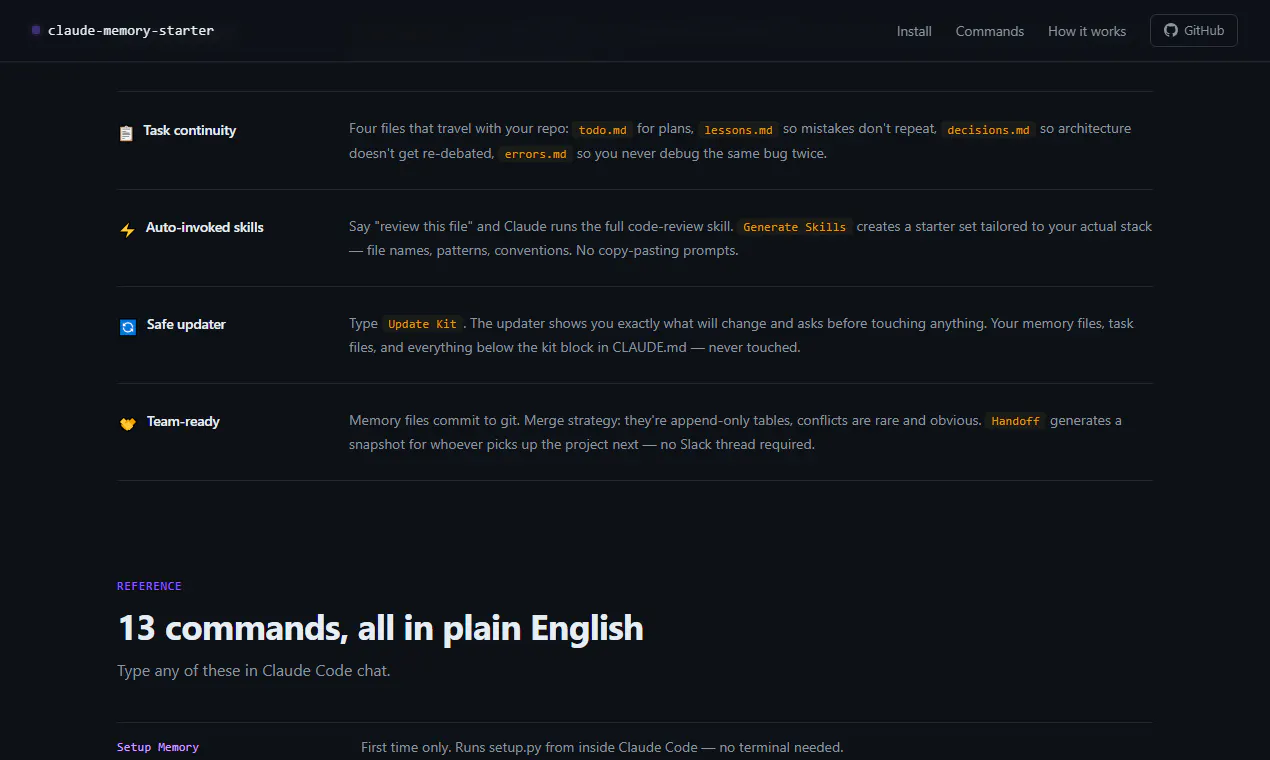Click the clipboard icon beside Task continuity
This screenshot has width=1270, height=760.
point(126,133)
